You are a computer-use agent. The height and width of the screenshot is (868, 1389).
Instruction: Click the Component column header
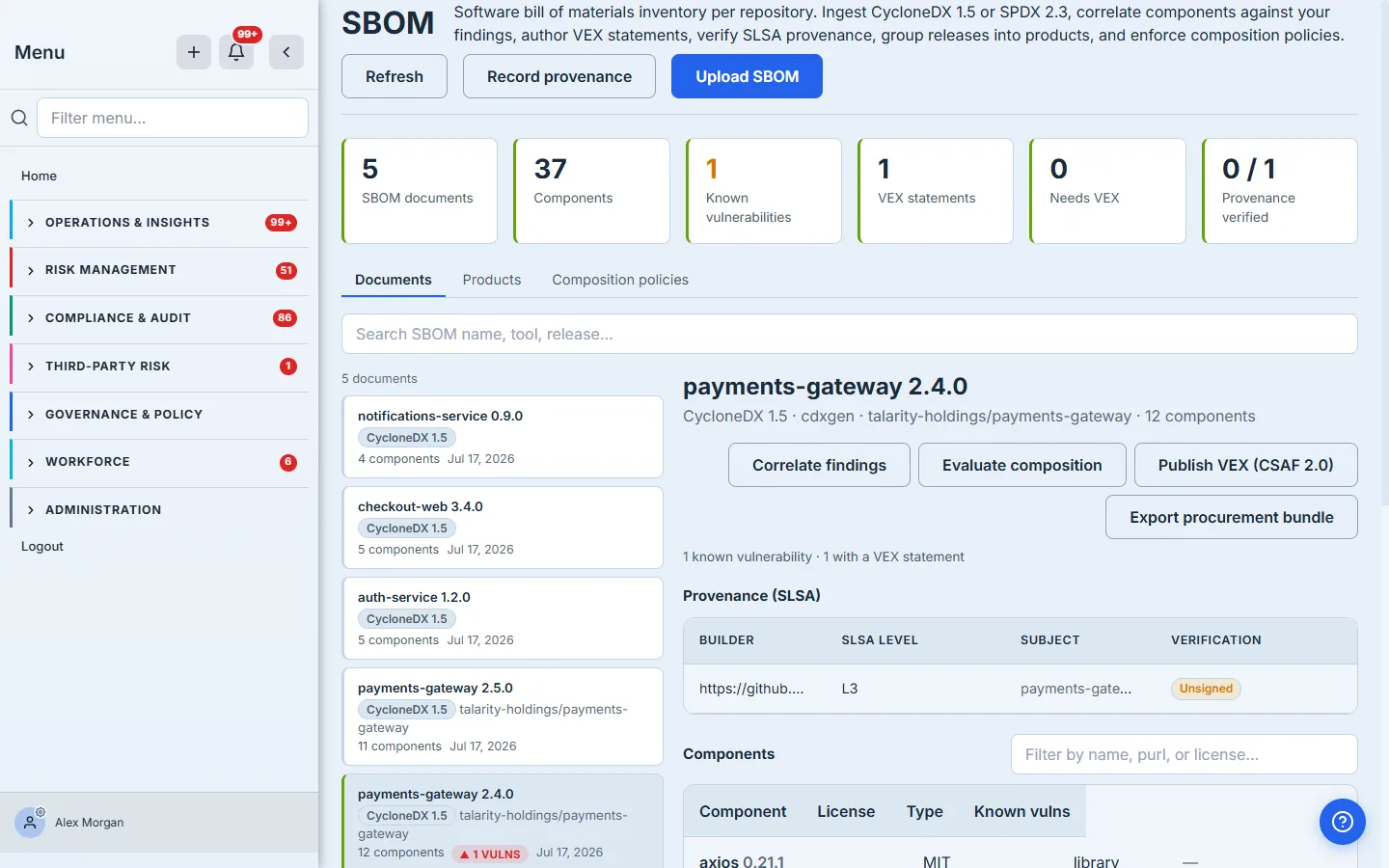tap(743, 812)
